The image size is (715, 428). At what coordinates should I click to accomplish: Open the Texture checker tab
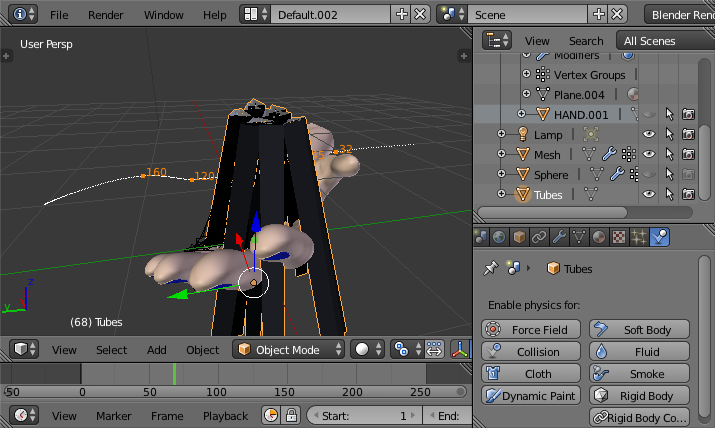click(x=619, y=237)
